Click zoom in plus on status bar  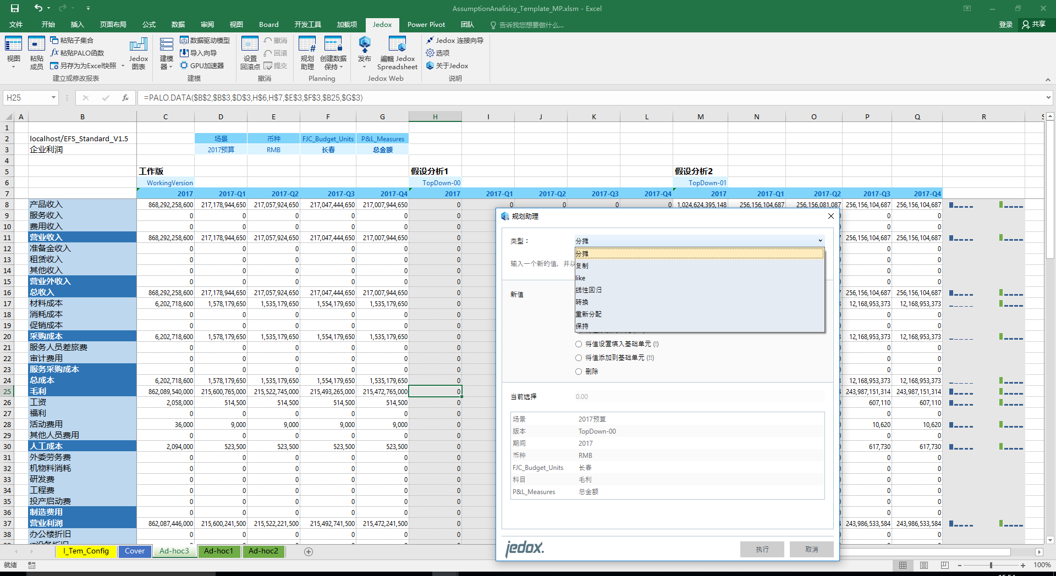coord(1022,565)
